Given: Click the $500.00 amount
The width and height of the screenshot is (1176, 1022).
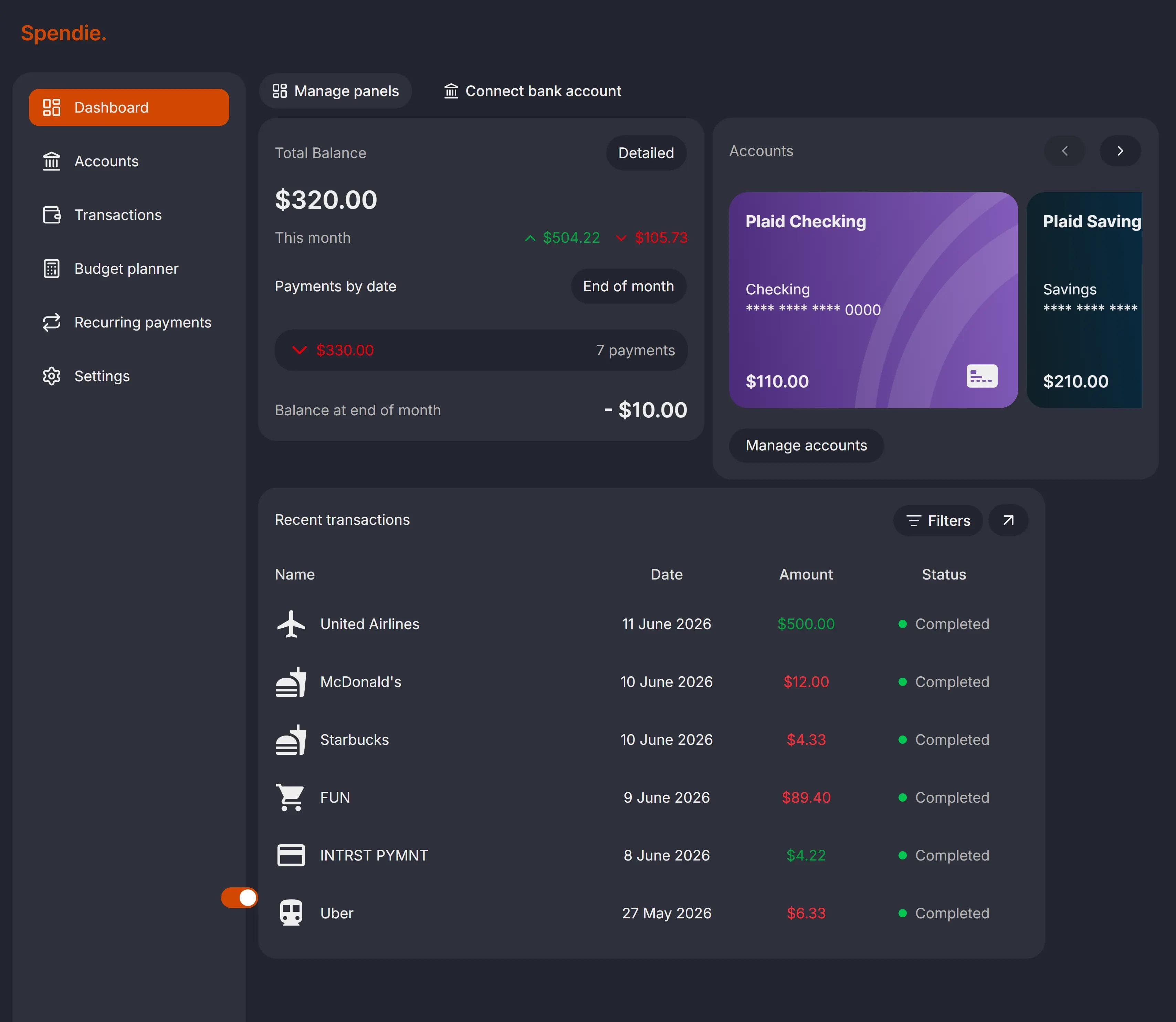Looking at the screenshot, I should 806,624.
